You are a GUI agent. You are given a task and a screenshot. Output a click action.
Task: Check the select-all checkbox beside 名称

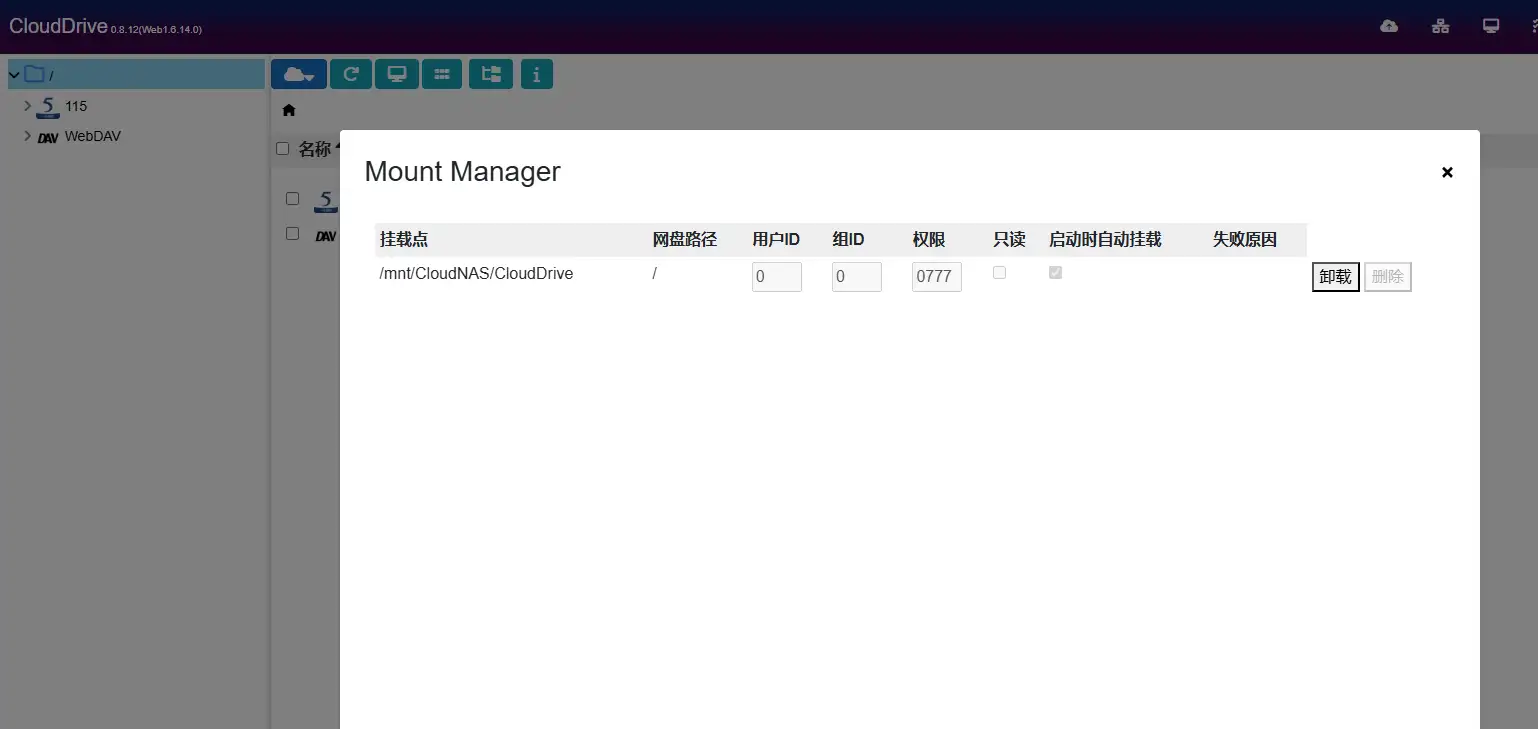pyautogui.click(x=282, y=147)
